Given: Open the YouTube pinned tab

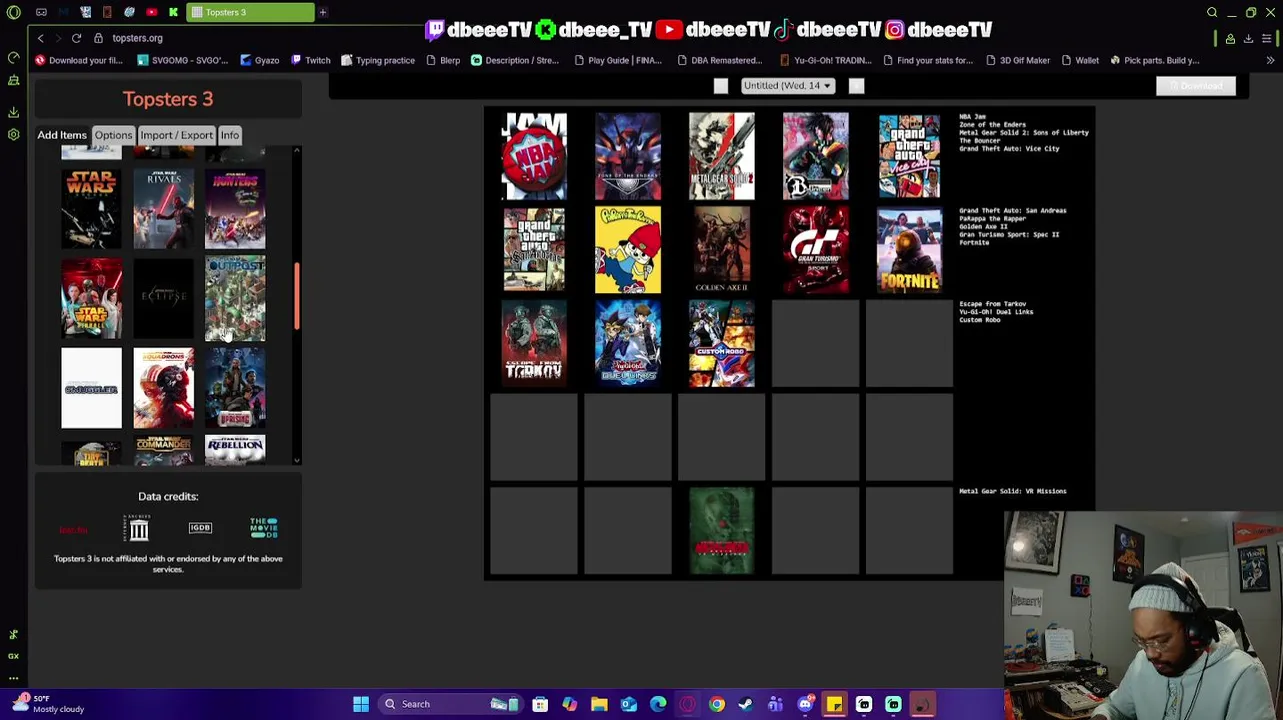Looking at the screenshot, I should (x=151, y=12).
